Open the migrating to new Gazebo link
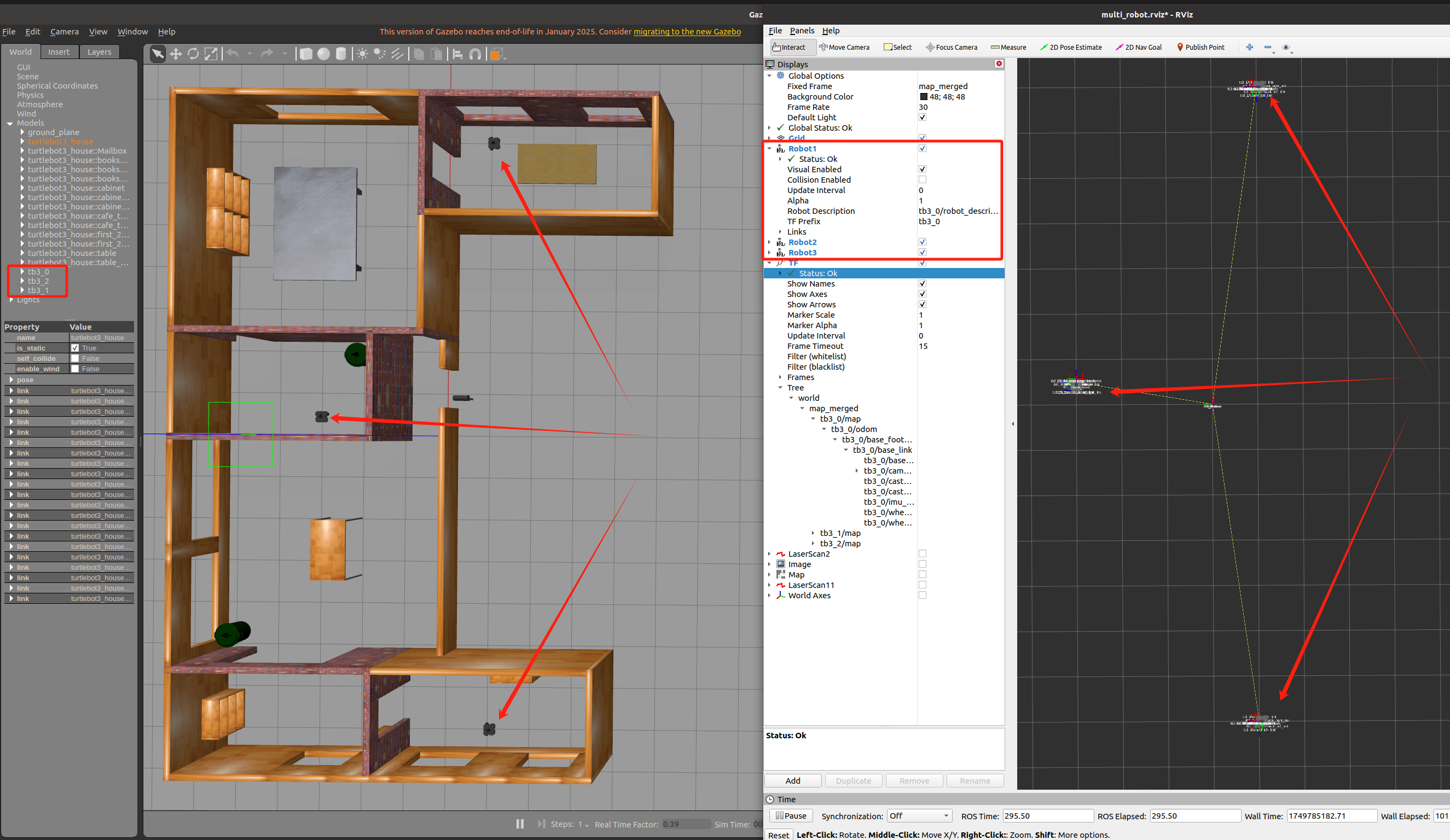This screenshot has height=840, width=1450. [687, 32]
